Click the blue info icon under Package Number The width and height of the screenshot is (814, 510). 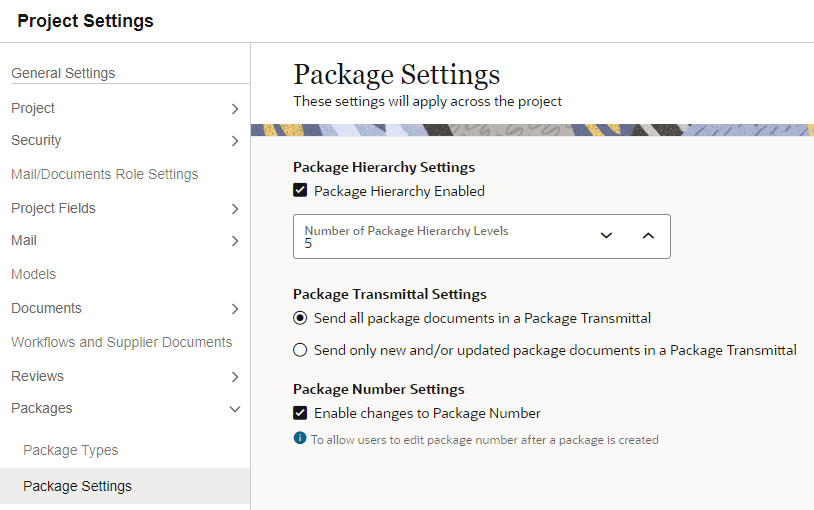pos(300,438)
